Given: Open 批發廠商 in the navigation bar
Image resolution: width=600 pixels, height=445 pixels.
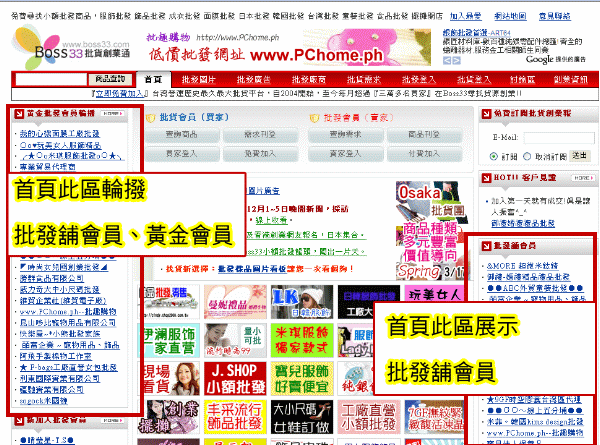Looking at the screenshot, I should 309,80.
